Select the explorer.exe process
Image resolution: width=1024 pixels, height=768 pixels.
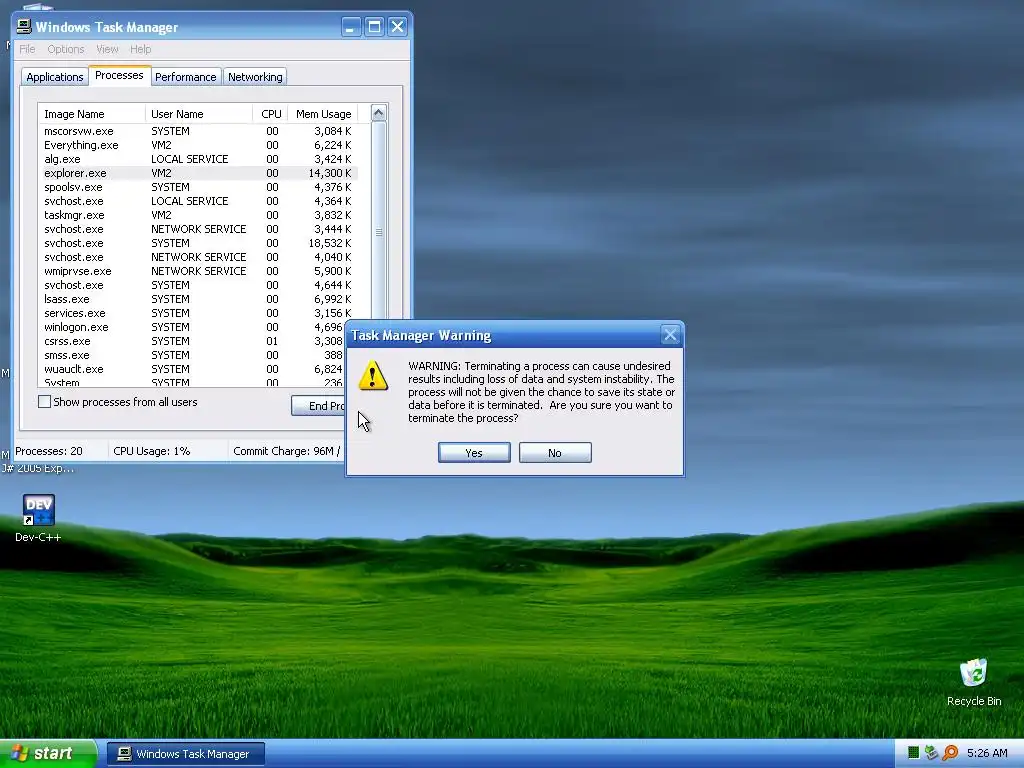198,173
